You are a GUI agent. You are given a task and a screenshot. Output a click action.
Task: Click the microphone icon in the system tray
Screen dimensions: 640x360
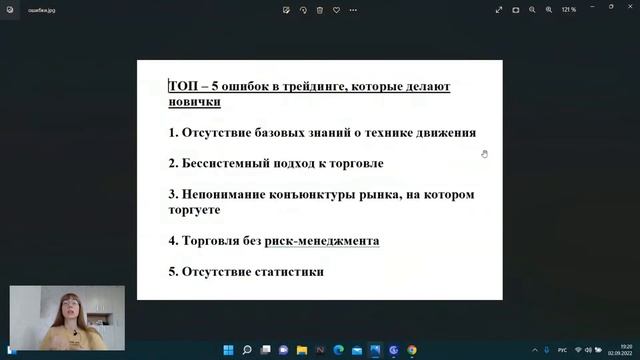(547, 350)
